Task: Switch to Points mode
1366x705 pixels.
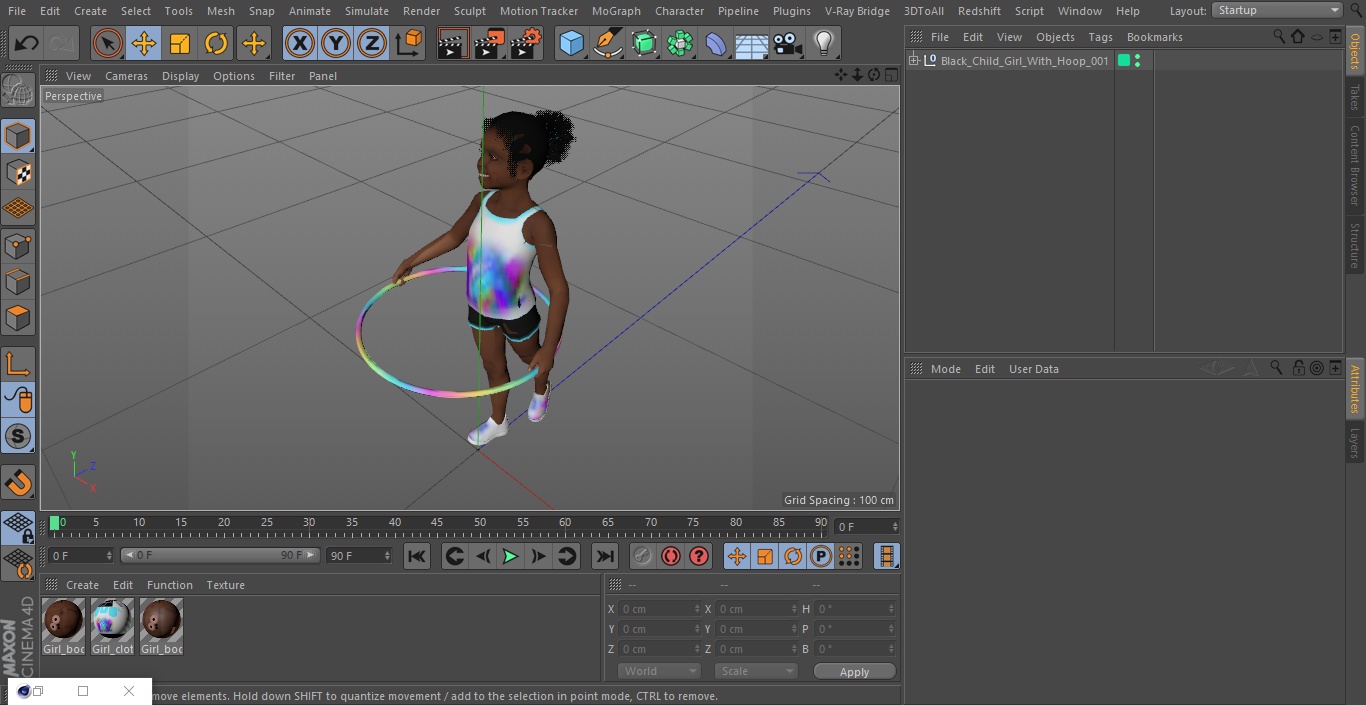Action: coord(18,246)
